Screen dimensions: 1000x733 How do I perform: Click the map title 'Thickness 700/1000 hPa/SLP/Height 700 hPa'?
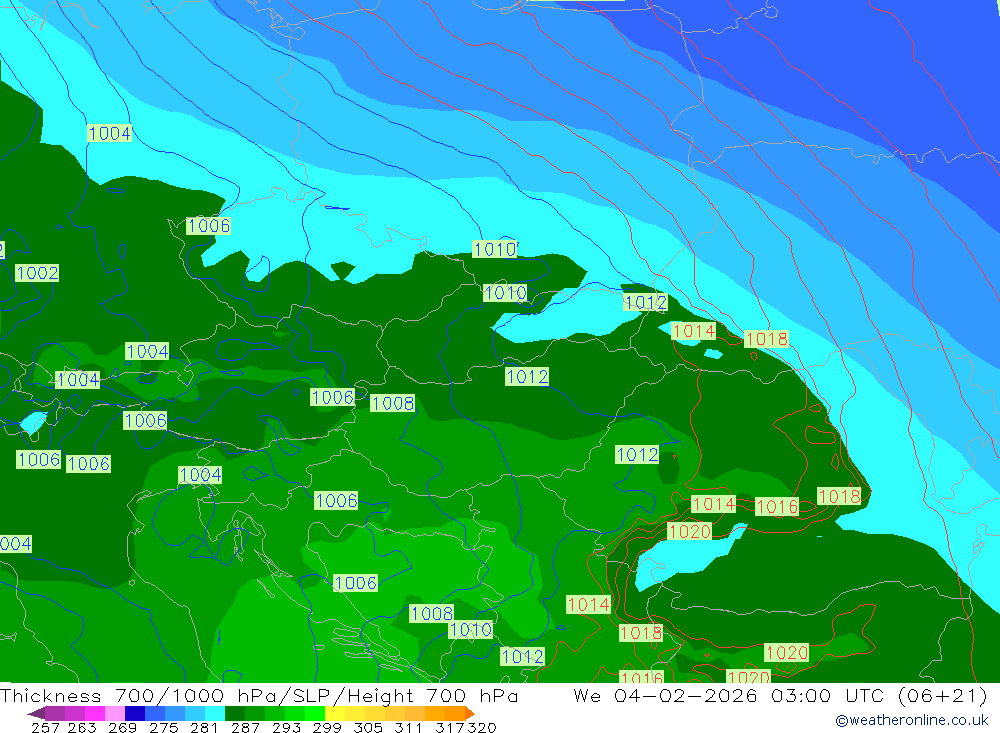coord(259,695)
